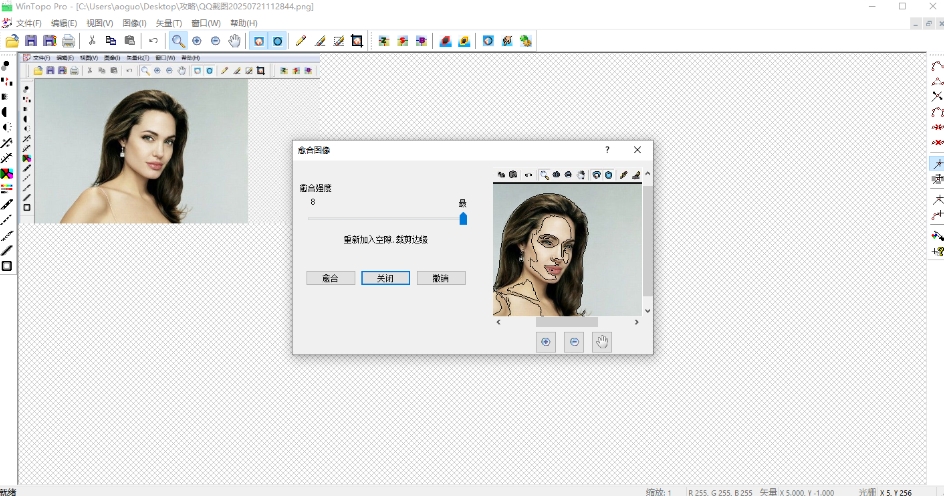The height and width of the screenshot is (496, 944).
Task: Click the Print icon in main toolbar
Action: (x=68, y=41)
